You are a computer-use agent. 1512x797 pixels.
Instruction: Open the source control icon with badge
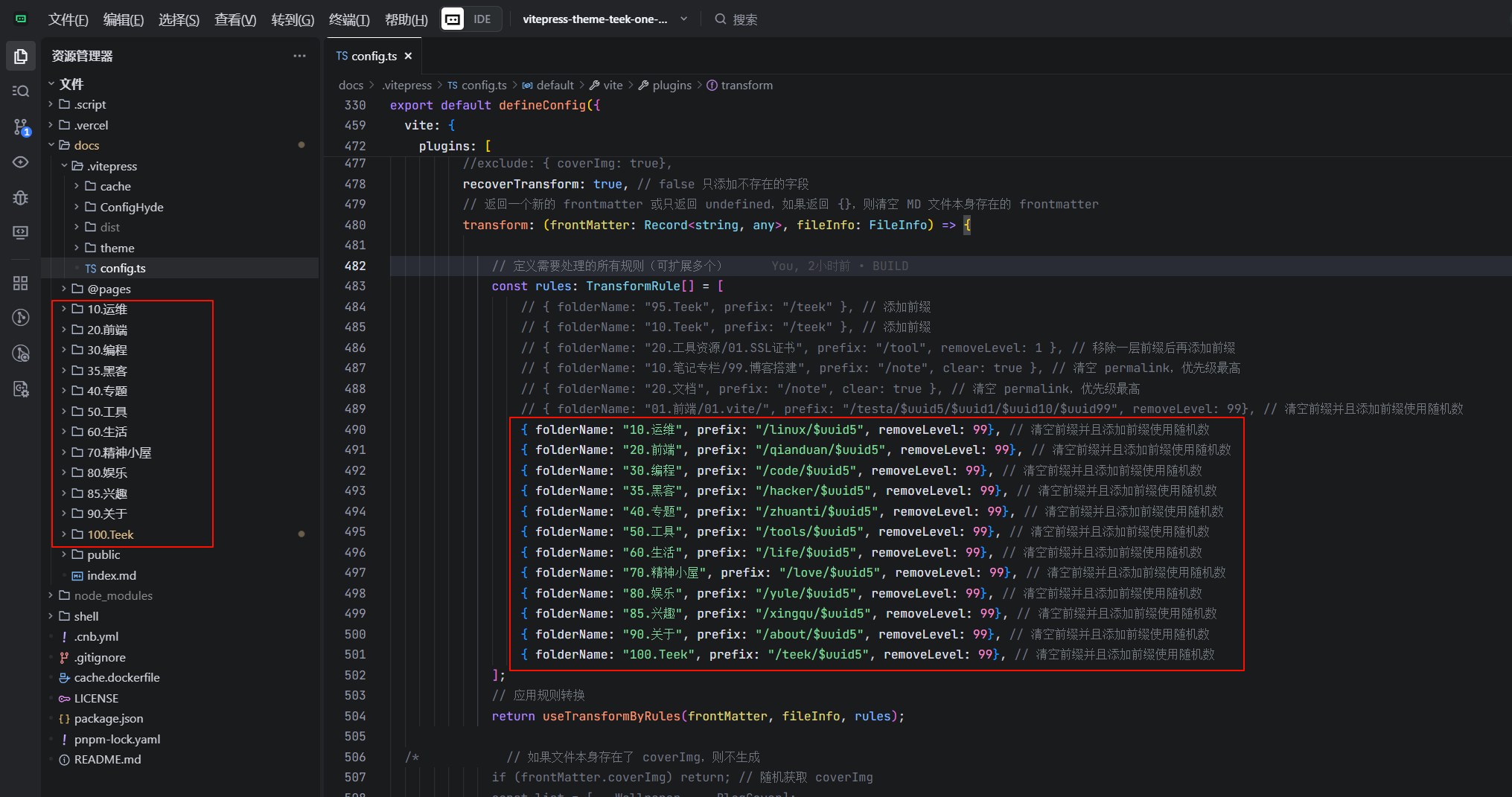click(x=21, y=127)
